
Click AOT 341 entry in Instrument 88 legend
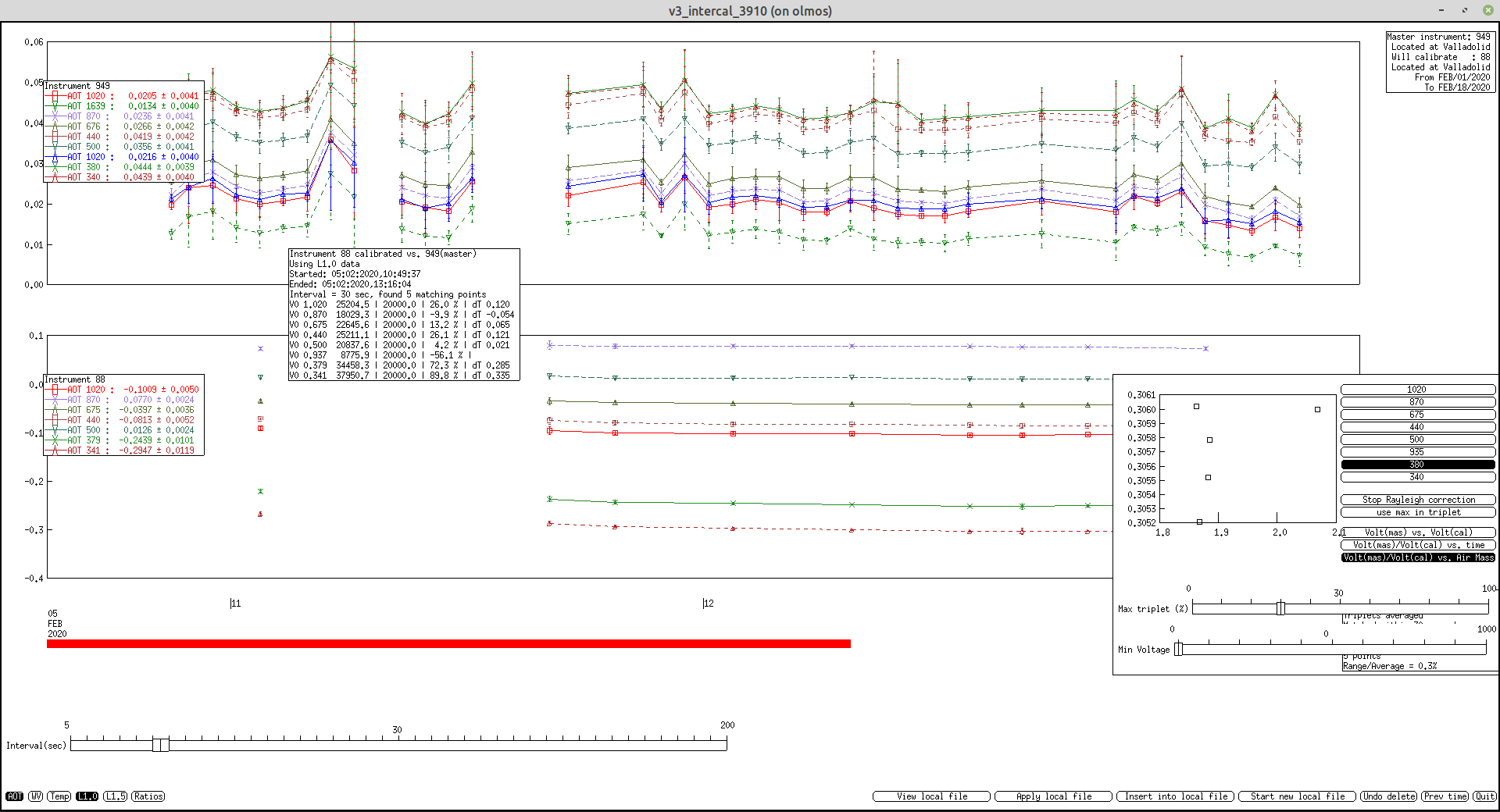click(x=122, y=451)
